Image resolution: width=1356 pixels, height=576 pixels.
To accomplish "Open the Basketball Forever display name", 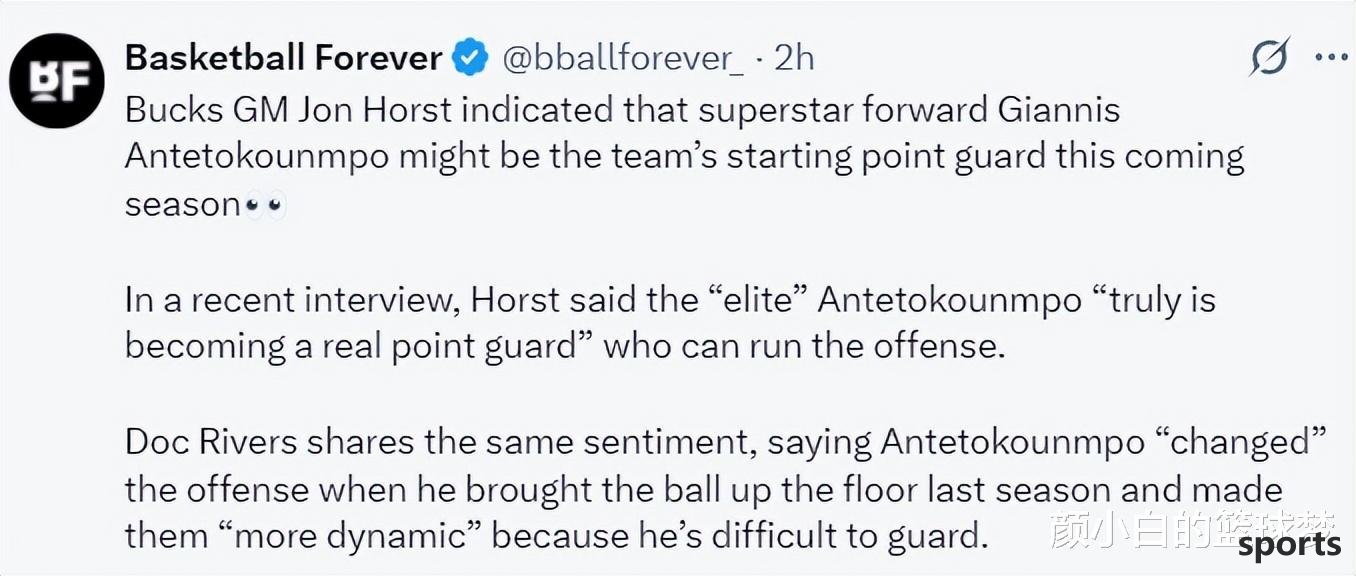I will [x=284, y=58].
